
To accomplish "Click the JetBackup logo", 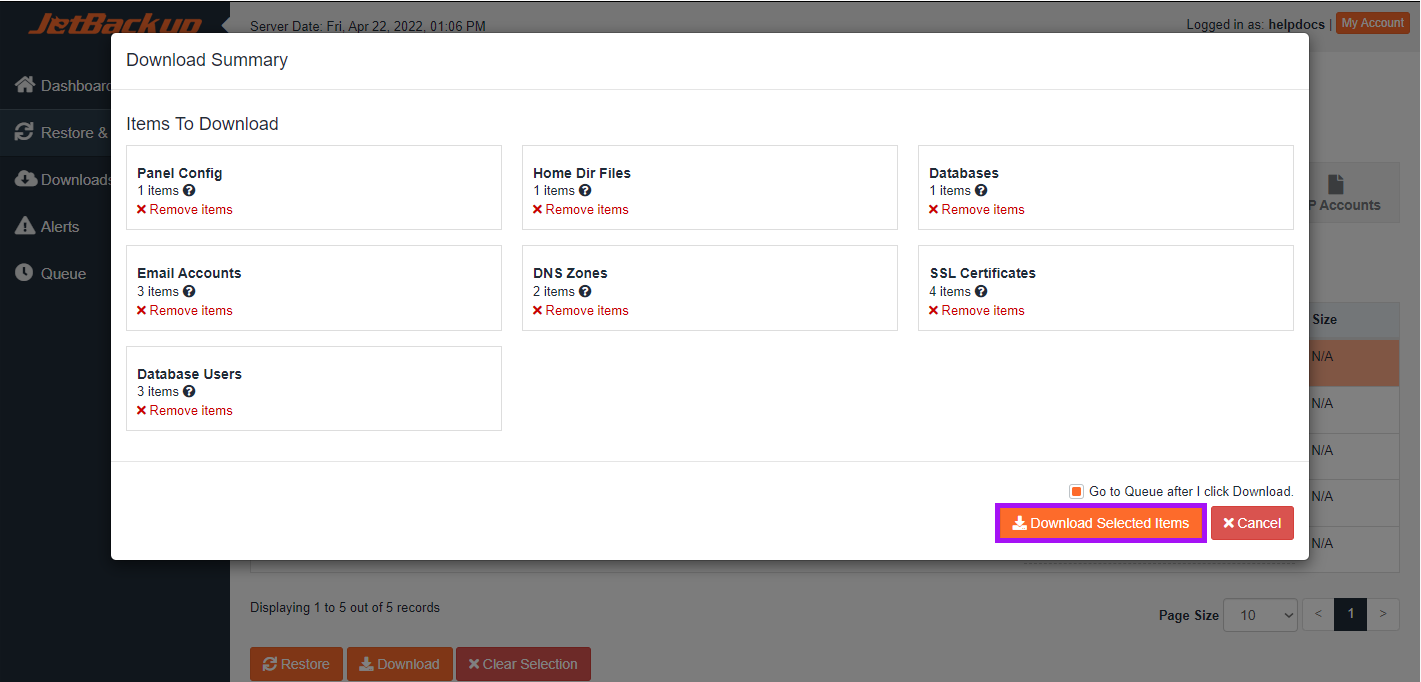I will click(115, 22).
